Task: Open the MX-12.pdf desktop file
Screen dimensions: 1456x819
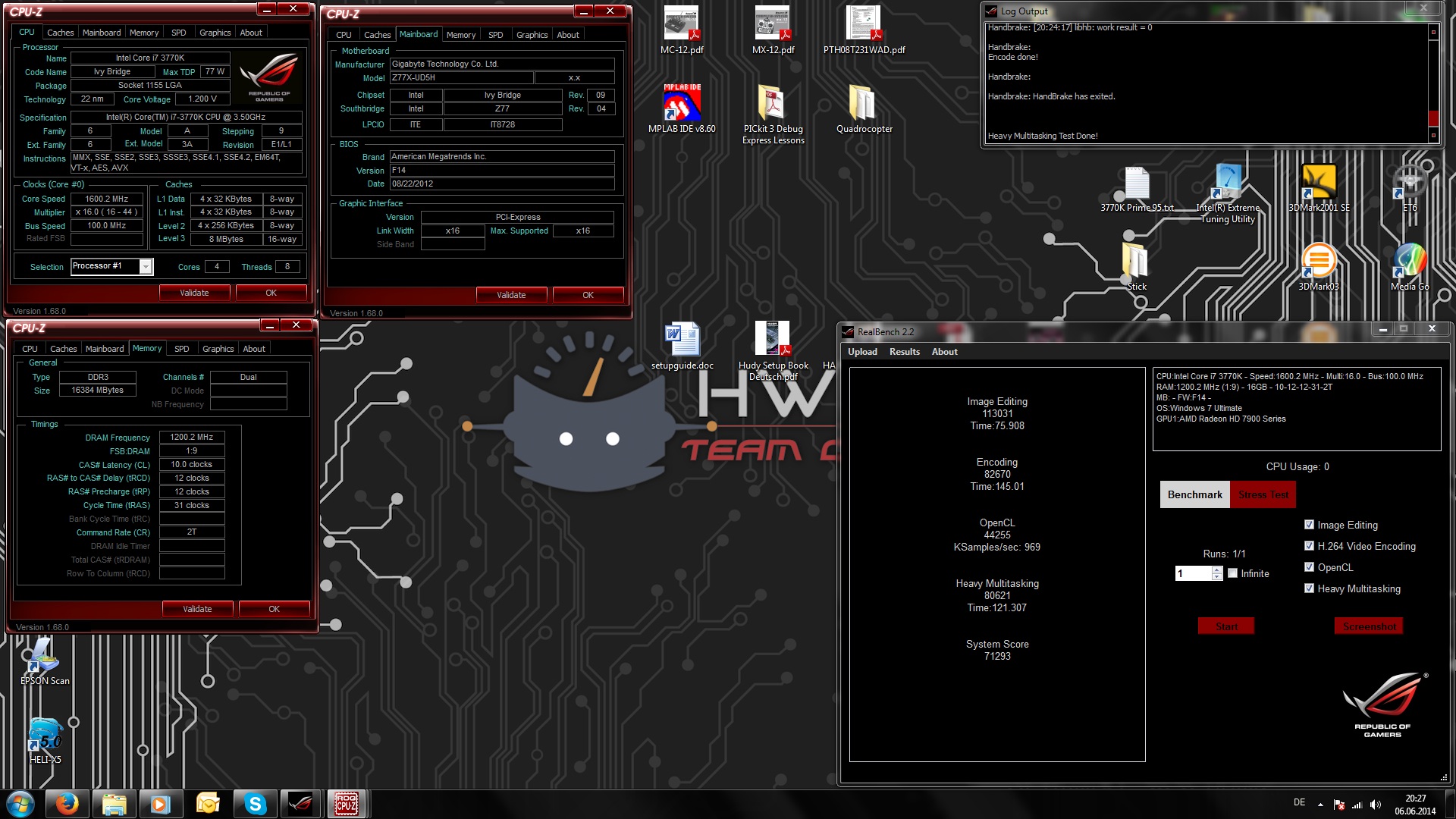Action: (x=773, y=30)
